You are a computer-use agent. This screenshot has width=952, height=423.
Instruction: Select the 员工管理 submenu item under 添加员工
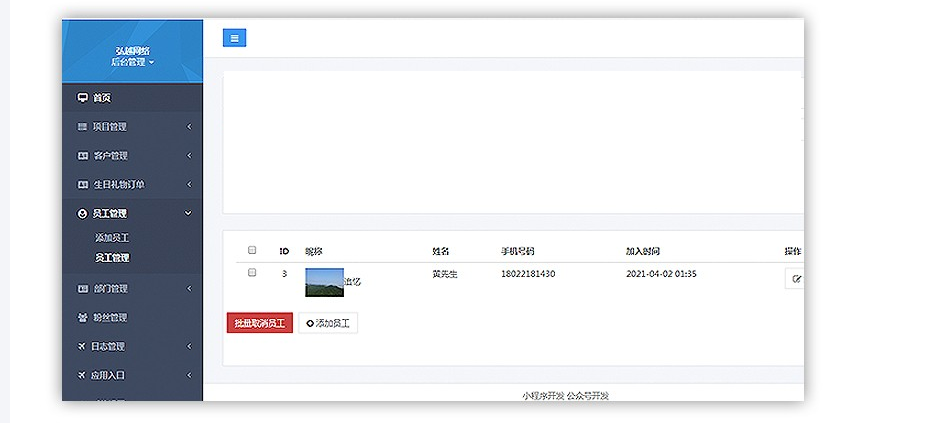click(112, 257)
